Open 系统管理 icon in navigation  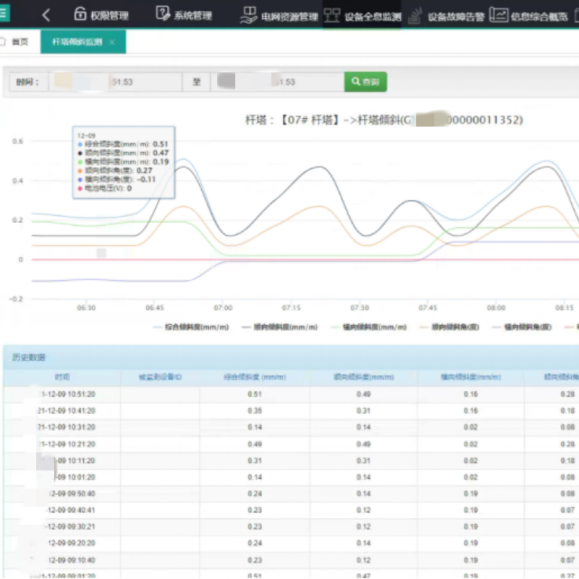click(x=162, y=14)
